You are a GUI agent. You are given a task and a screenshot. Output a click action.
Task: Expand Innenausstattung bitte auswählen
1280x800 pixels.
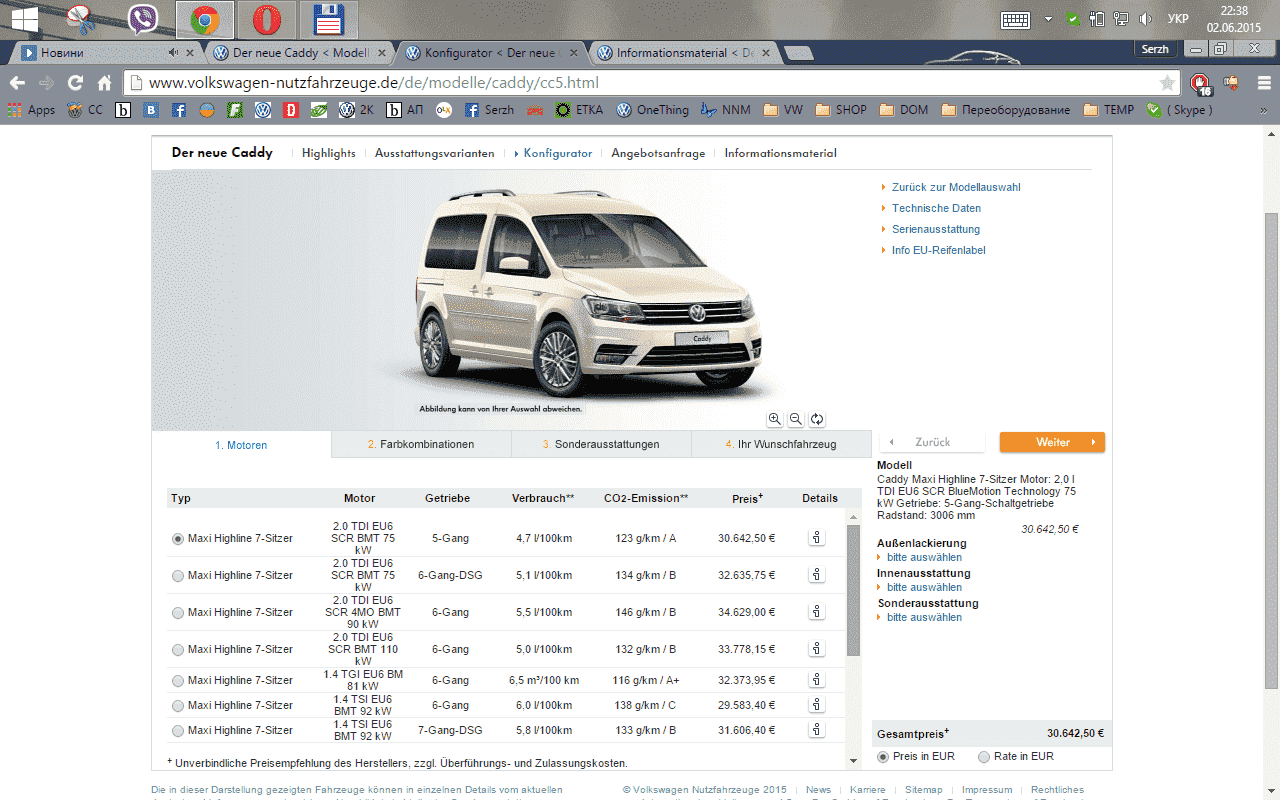924,587
